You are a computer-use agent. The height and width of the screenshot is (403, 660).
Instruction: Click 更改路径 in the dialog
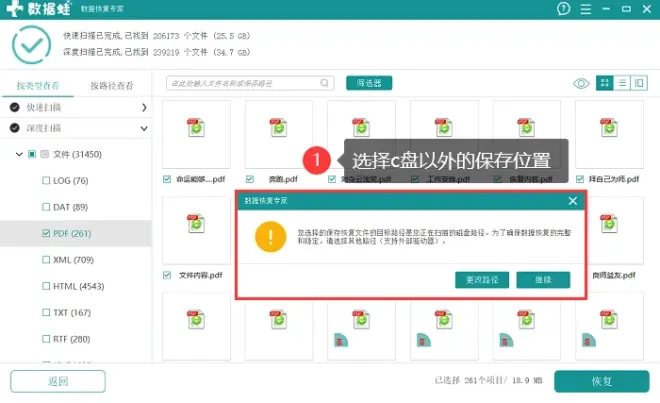(x=482, y=280)
